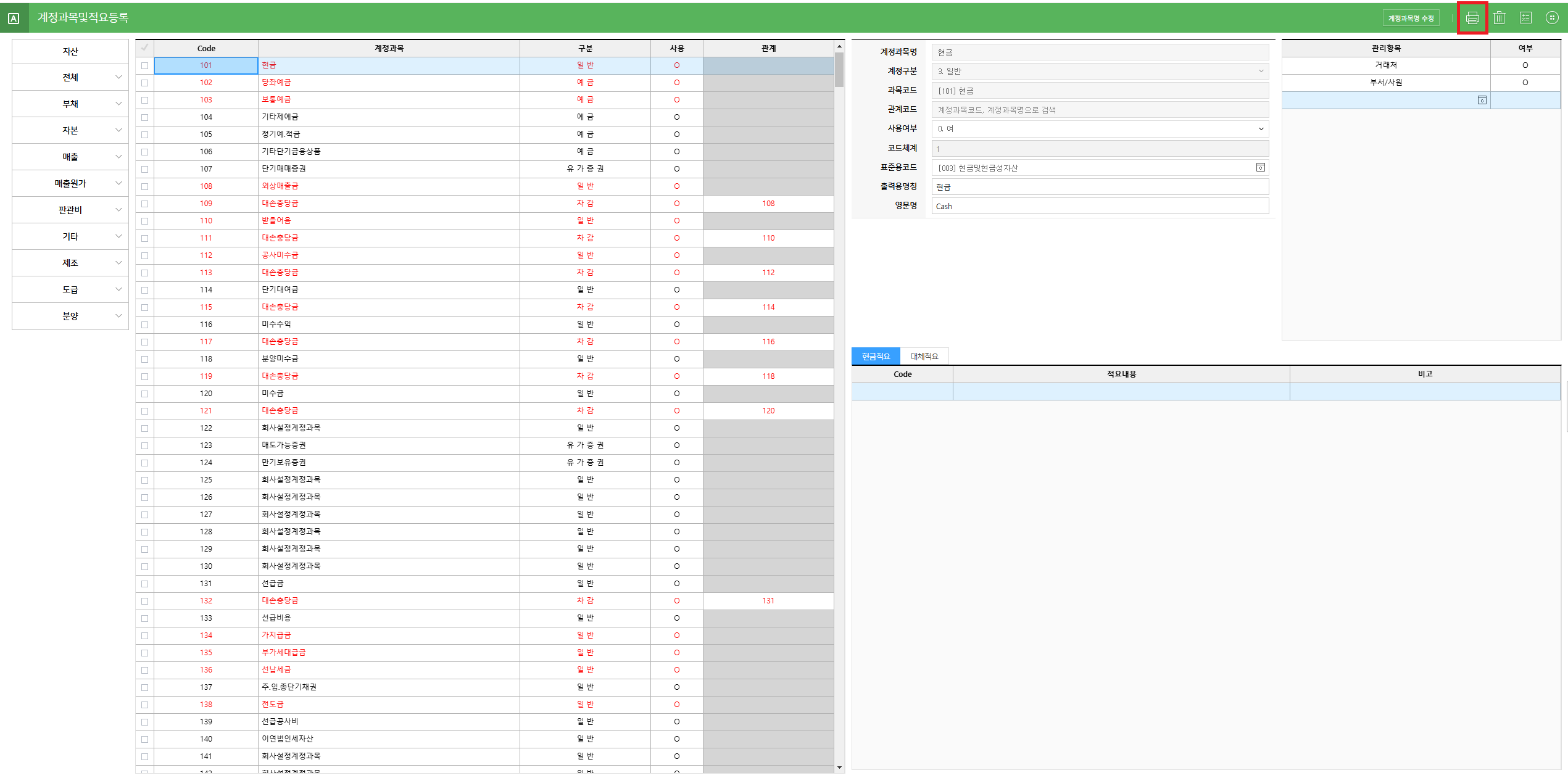The height and width of the screenshot is (778, 1568).
Task: Click the 계정과목명 수정 button
Action: point(1411,19)
